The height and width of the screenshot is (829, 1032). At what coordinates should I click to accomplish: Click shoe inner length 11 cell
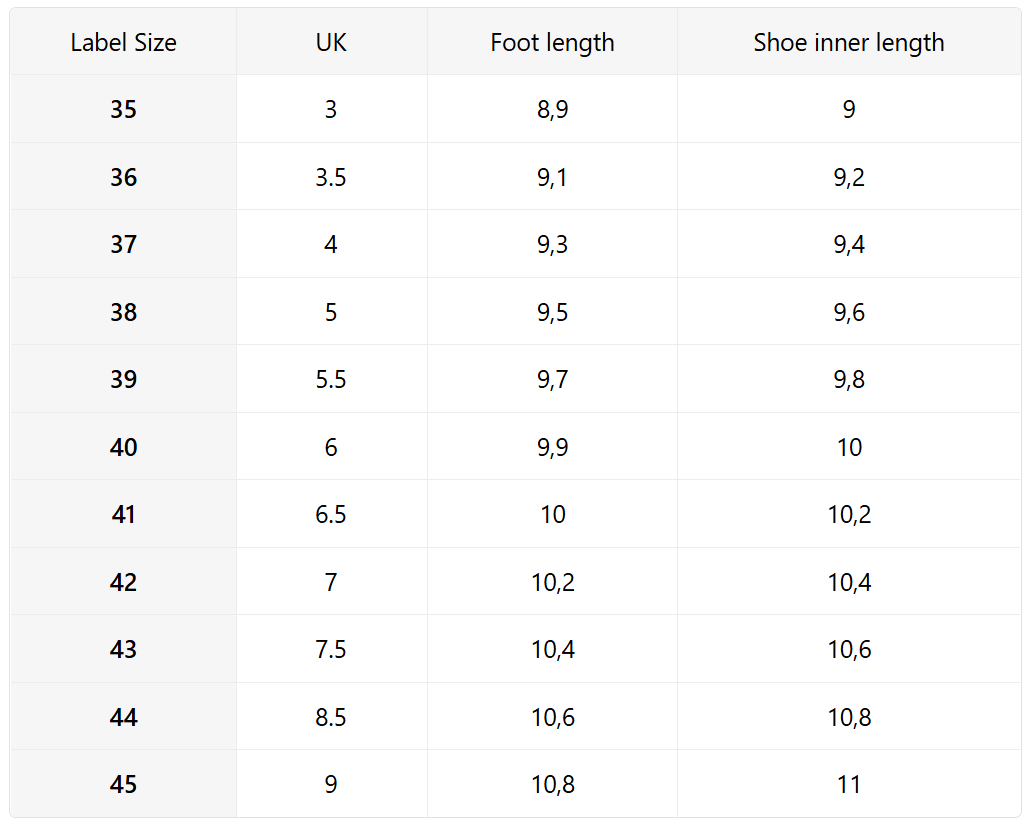point(848,785)
